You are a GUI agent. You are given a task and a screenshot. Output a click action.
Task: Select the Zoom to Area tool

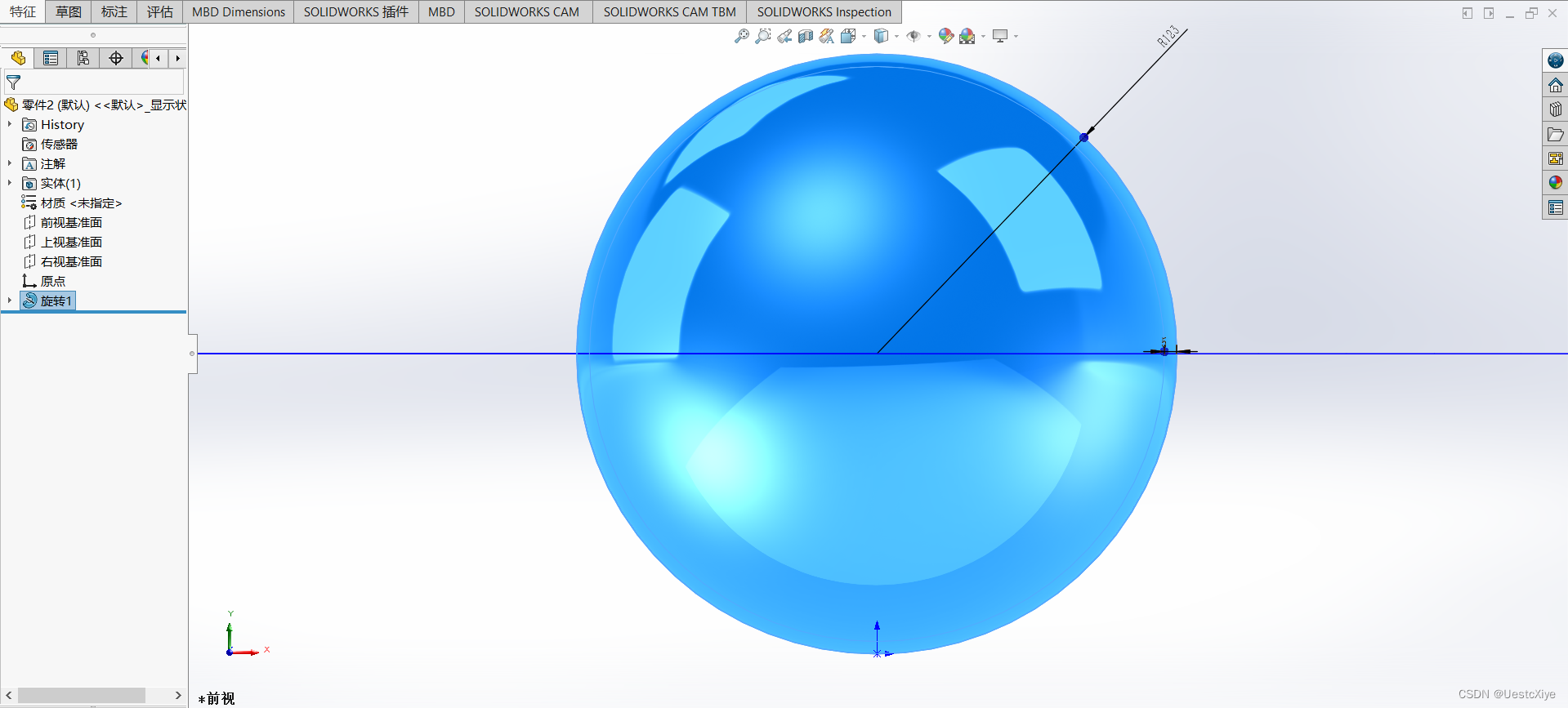[x=763, y=36]
